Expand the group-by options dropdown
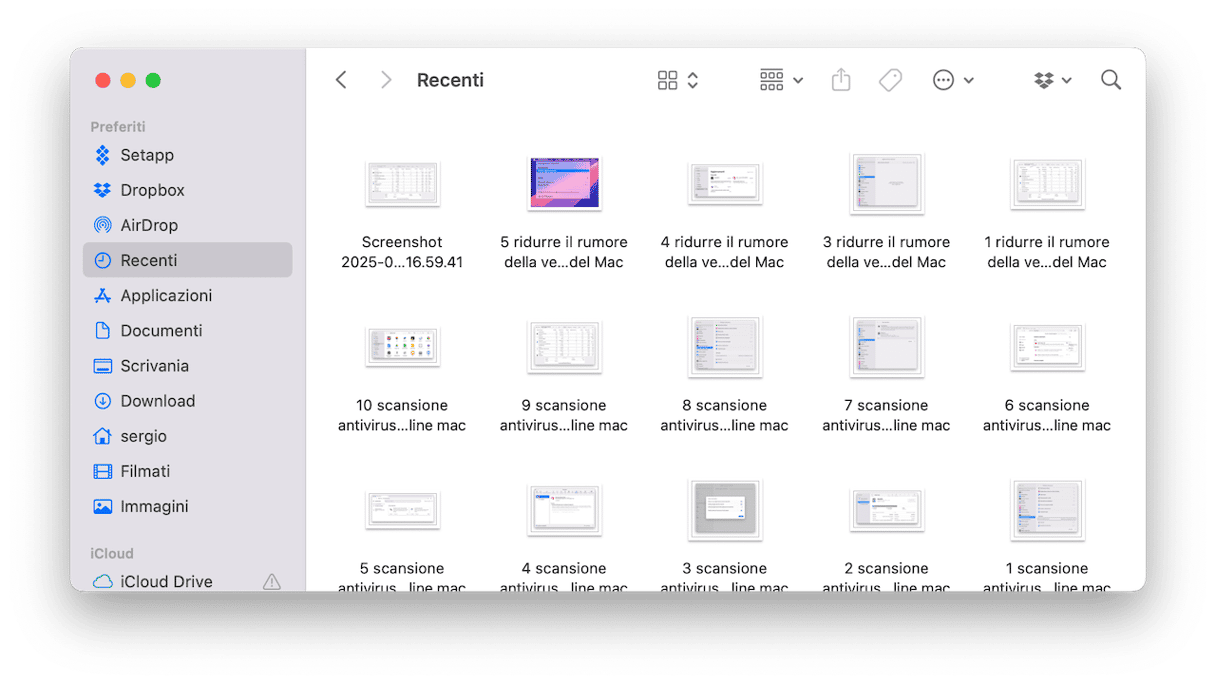1216x684 pixels. tap(781, 80)
